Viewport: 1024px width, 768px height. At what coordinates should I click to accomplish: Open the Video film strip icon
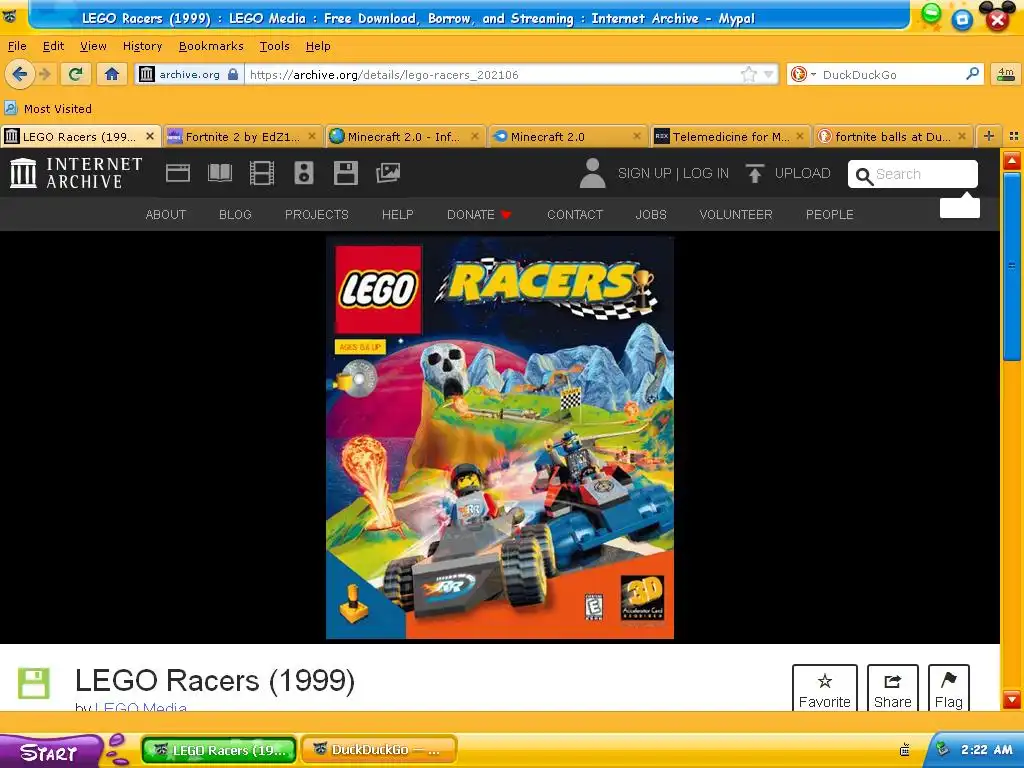(x=262, y=173)
